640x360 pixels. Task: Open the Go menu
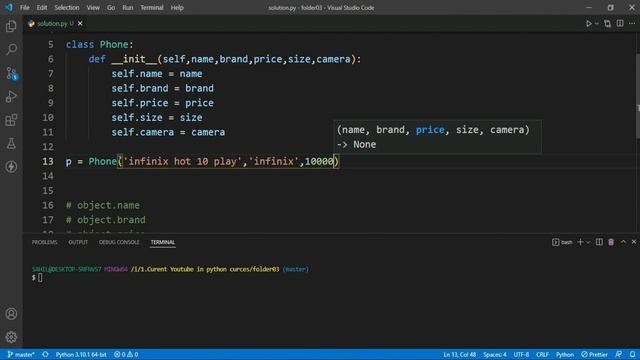(111, 7)
